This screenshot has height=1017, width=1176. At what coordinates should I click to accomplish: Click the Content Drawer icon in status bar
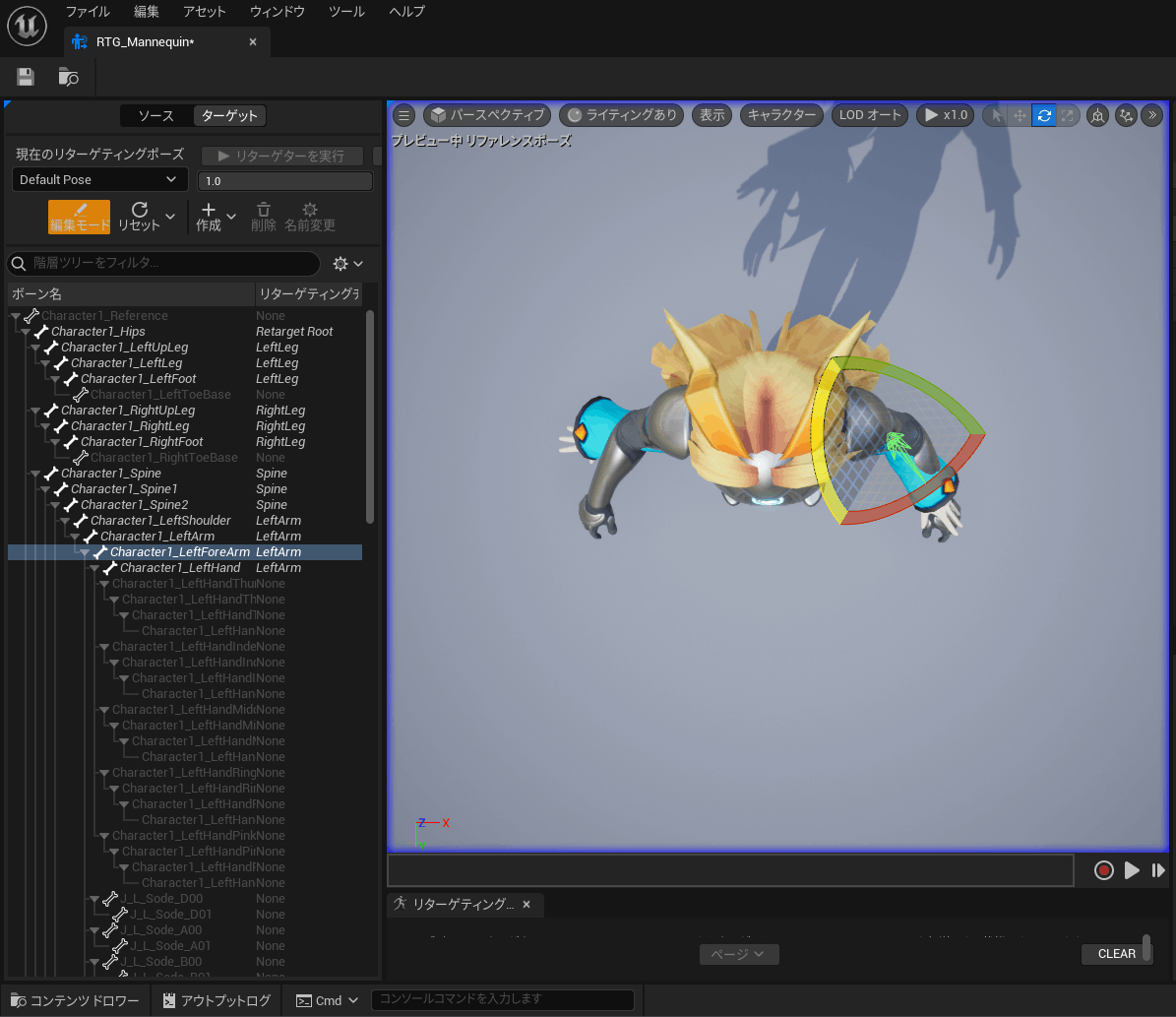tap(18, 1000)
